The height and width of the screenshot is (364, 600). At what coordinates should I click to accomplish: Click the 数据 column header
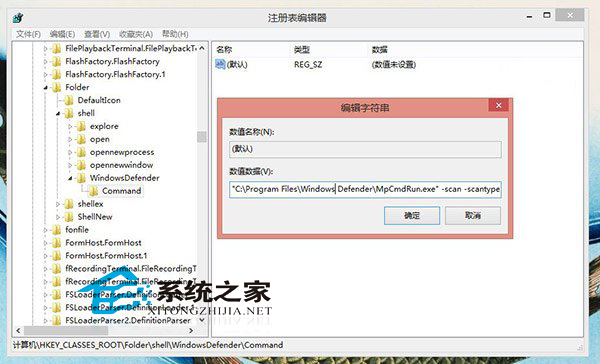point(380,50)
